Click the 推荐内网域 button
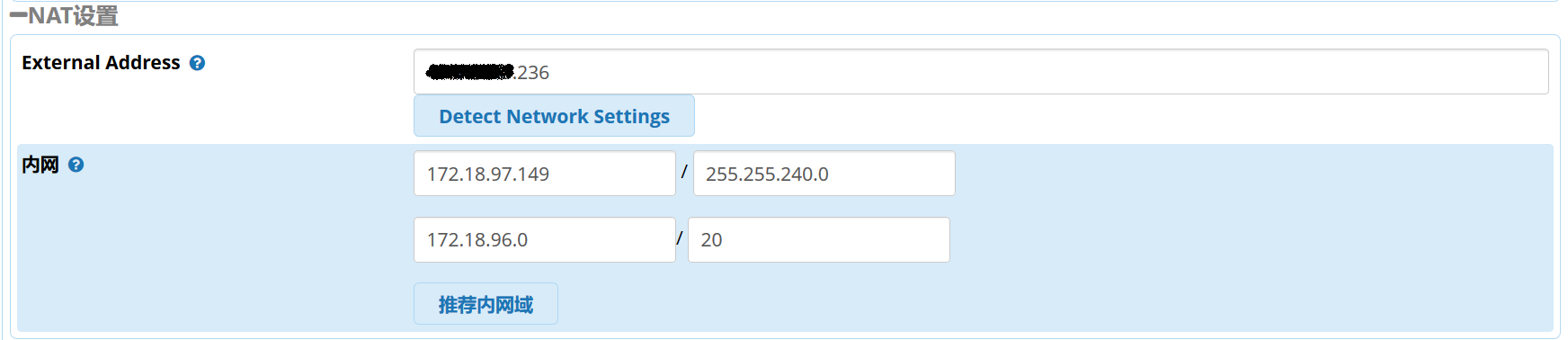The width and height of the screenshot is (1568, 340). [486, 304]
